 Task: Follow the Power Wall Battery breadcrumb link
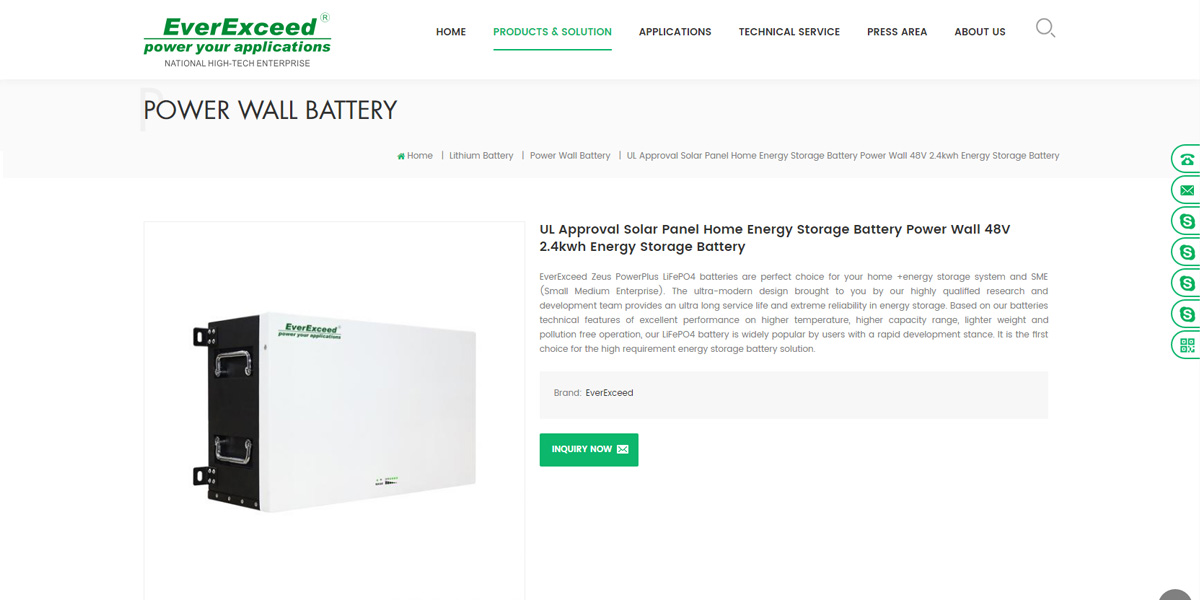(x=570, y=156)
